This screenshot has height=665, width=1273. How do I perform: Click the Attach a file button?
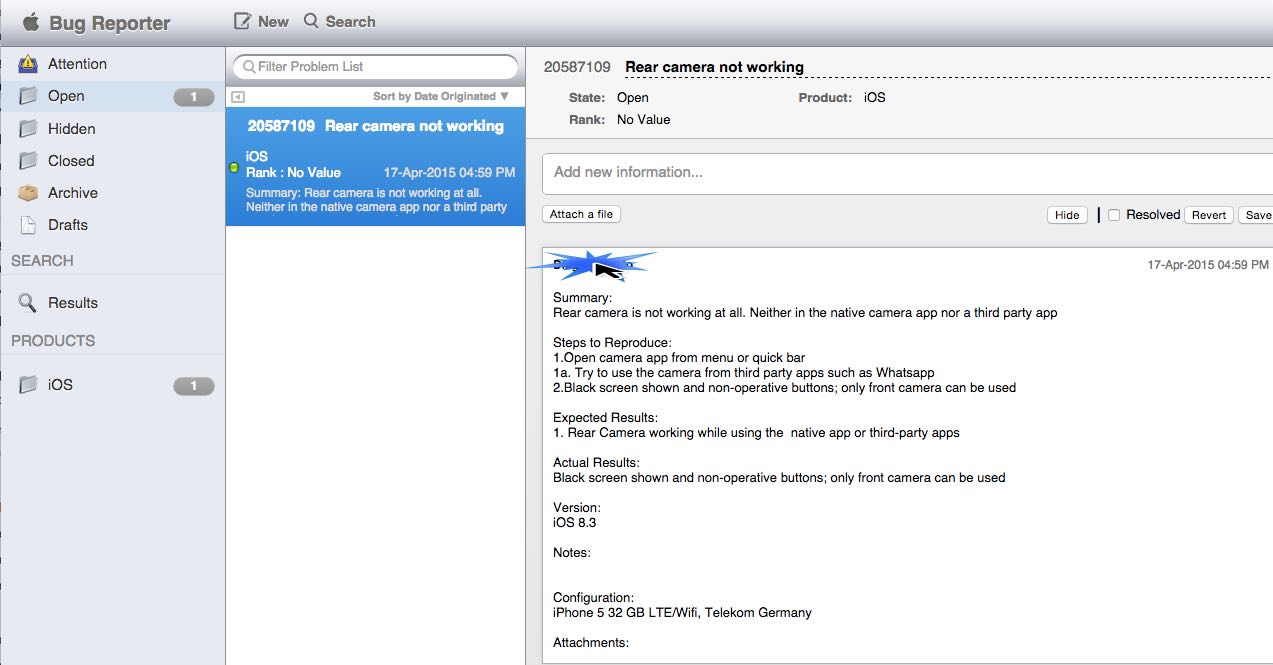coord(582,214)
